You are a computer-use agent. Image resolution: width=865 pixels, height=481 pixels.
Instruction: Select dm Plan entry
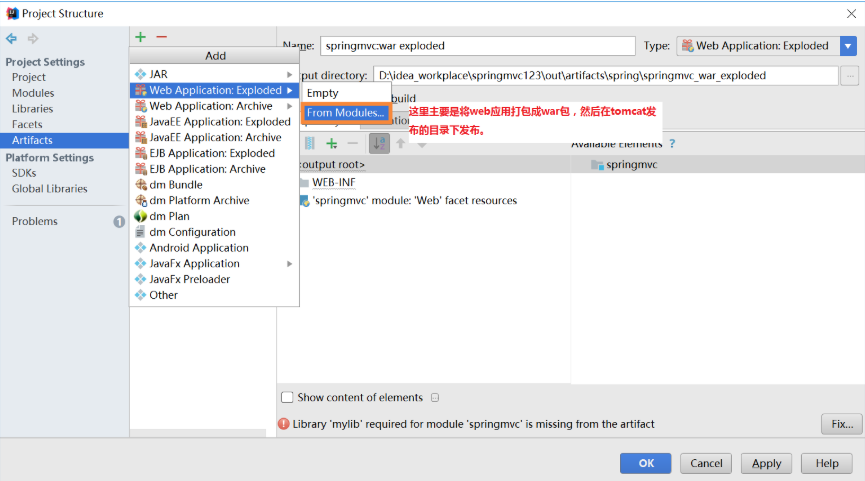(215, 216)
